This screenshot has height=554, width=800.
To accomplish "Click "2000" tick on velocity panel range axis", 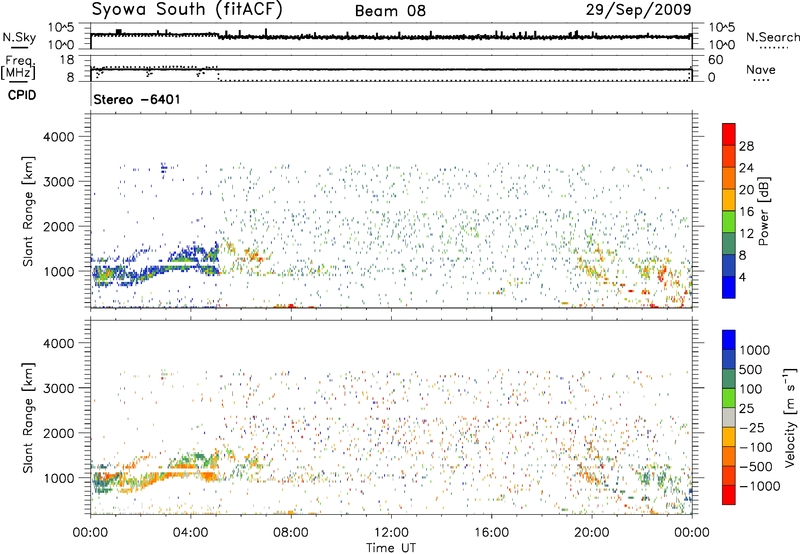I will point(58,433).
